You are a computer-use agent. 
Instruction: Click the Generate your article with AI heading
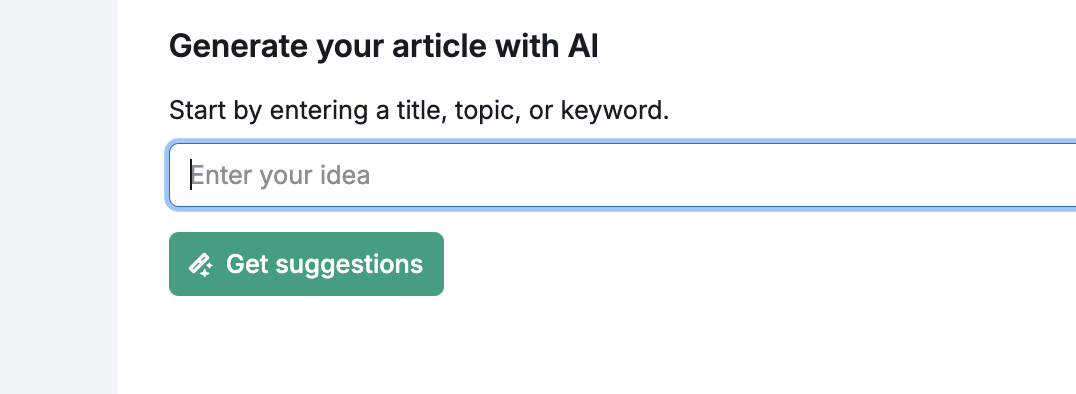coord(384,47)
